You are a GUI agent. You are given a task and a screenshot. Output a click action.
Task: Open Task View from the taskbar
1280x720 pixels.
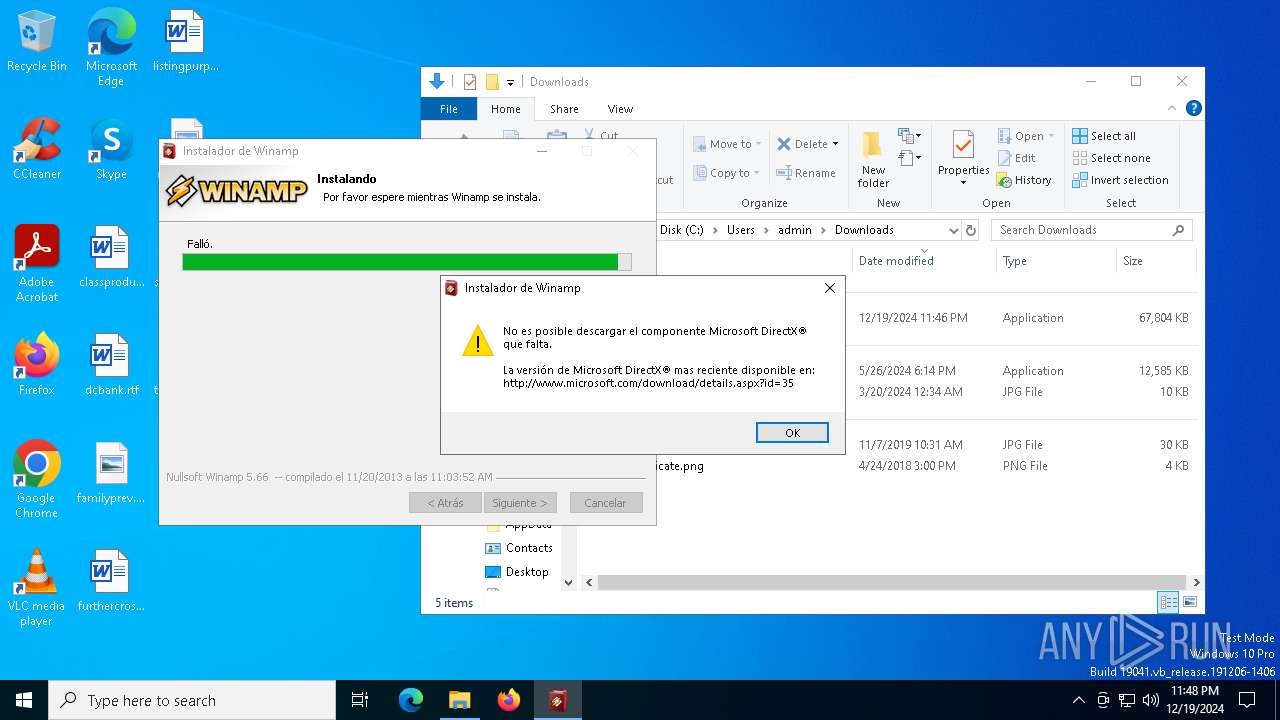coord(360,700)
